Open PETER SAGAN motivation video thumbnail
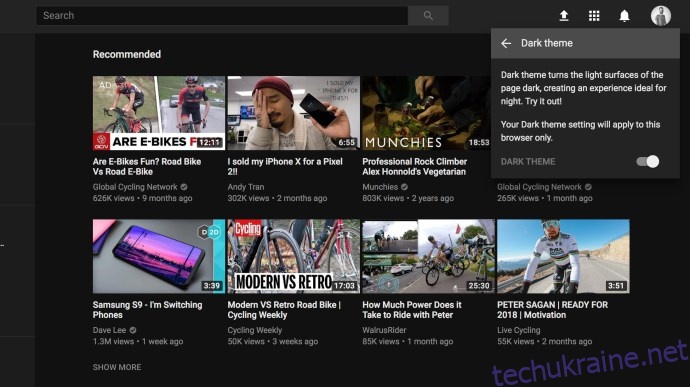This screenshot has height=387, width=690. (x=563, y=256)
